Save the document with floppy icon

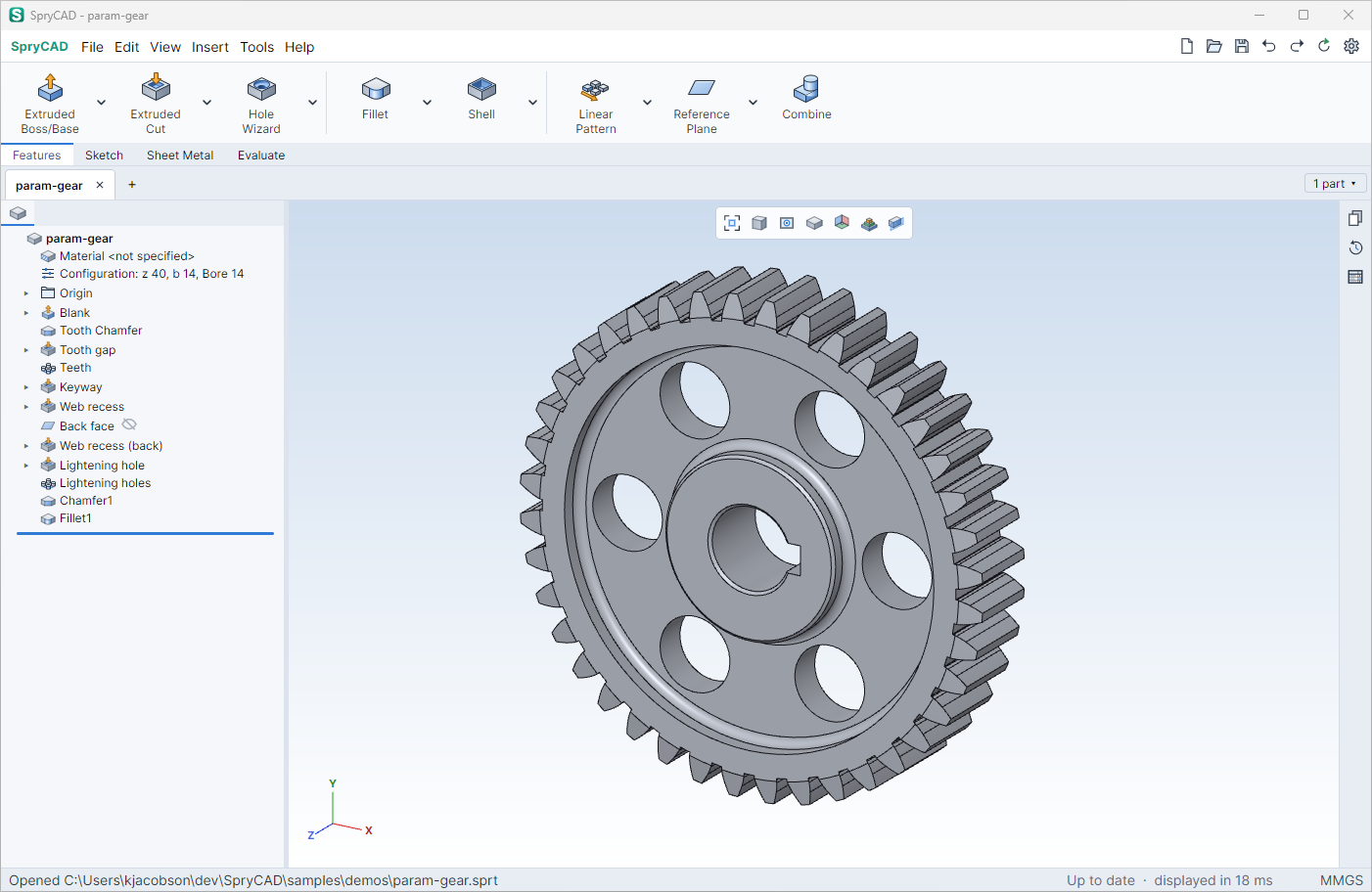pos(1242,46)
